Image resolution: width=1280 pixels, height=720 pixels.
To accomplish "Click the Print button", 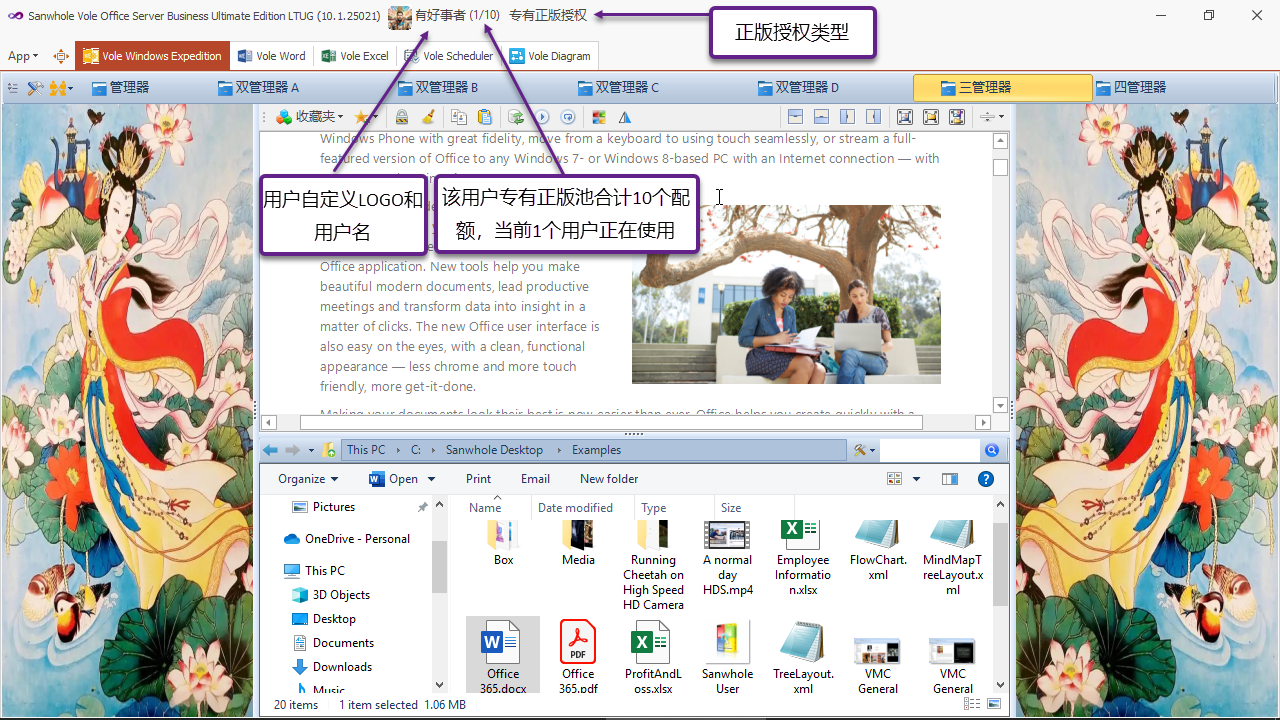I will (479, 479).
